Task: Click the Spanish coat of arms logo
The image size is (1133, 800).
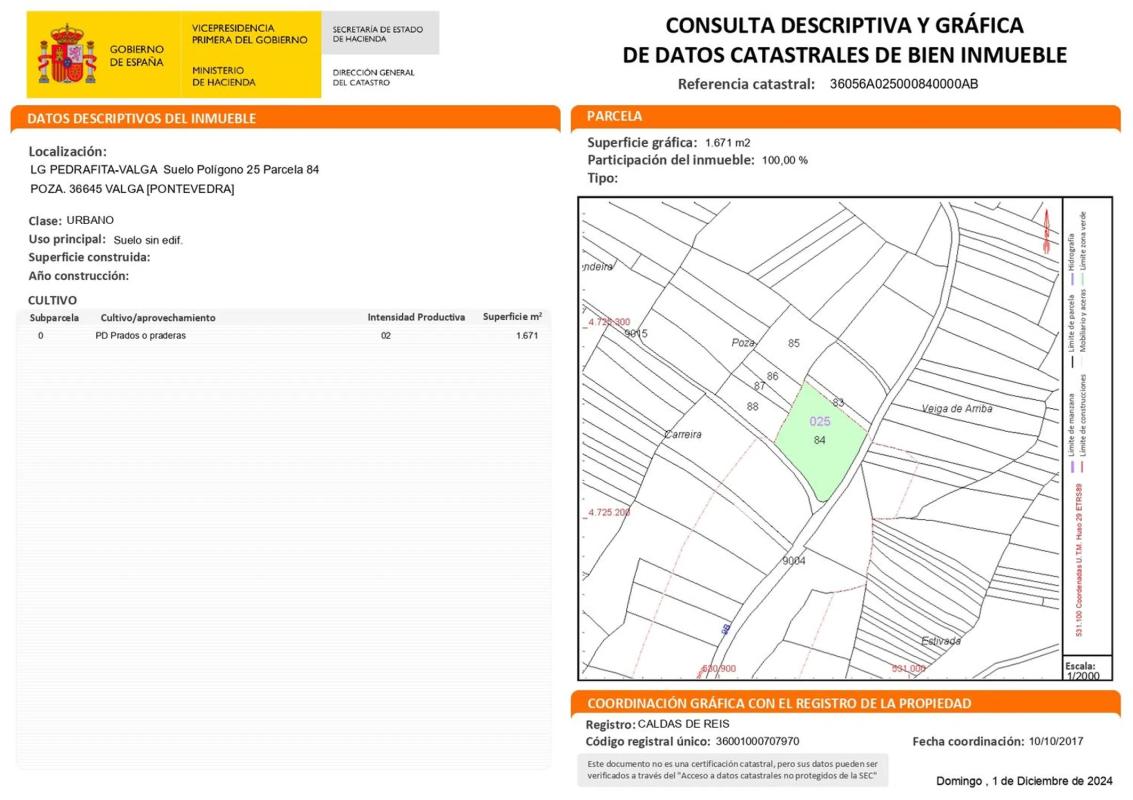Action: click(x=66, y=55)
